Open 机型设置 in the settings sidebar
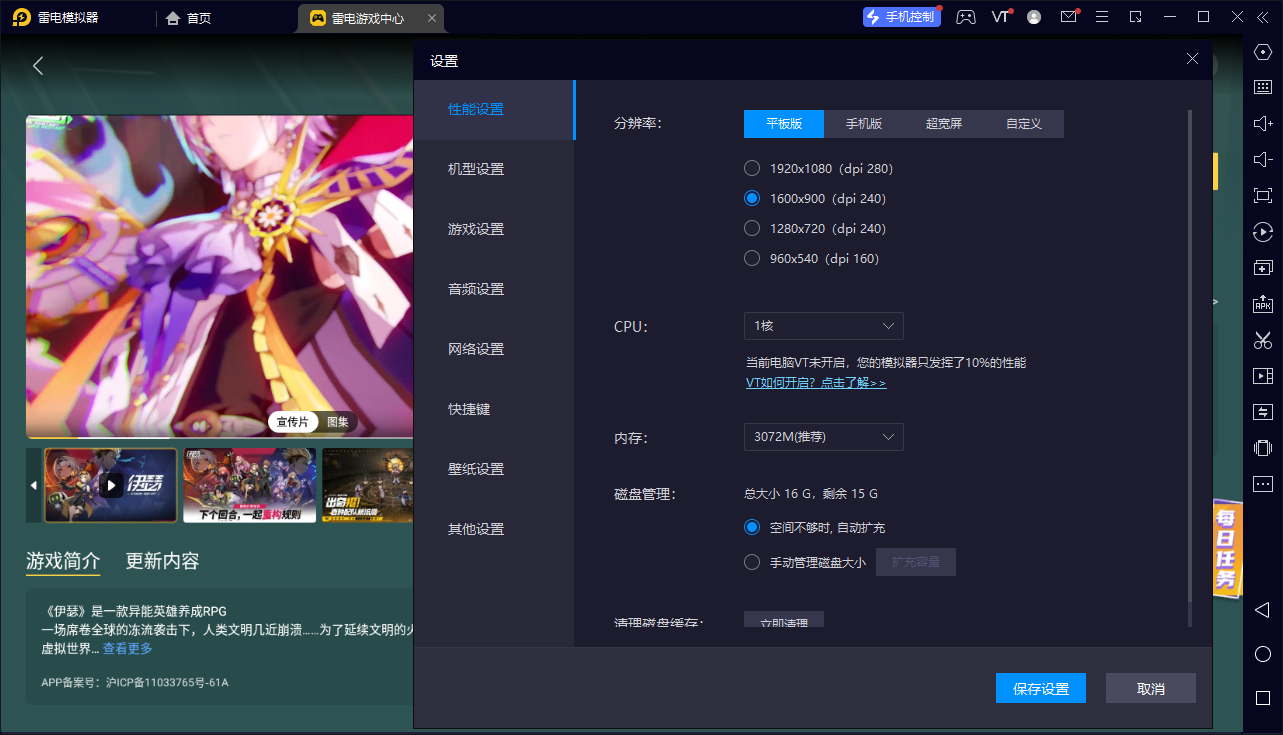The width and height of the screenshot is (1283, 735). [x=494, y=169]
